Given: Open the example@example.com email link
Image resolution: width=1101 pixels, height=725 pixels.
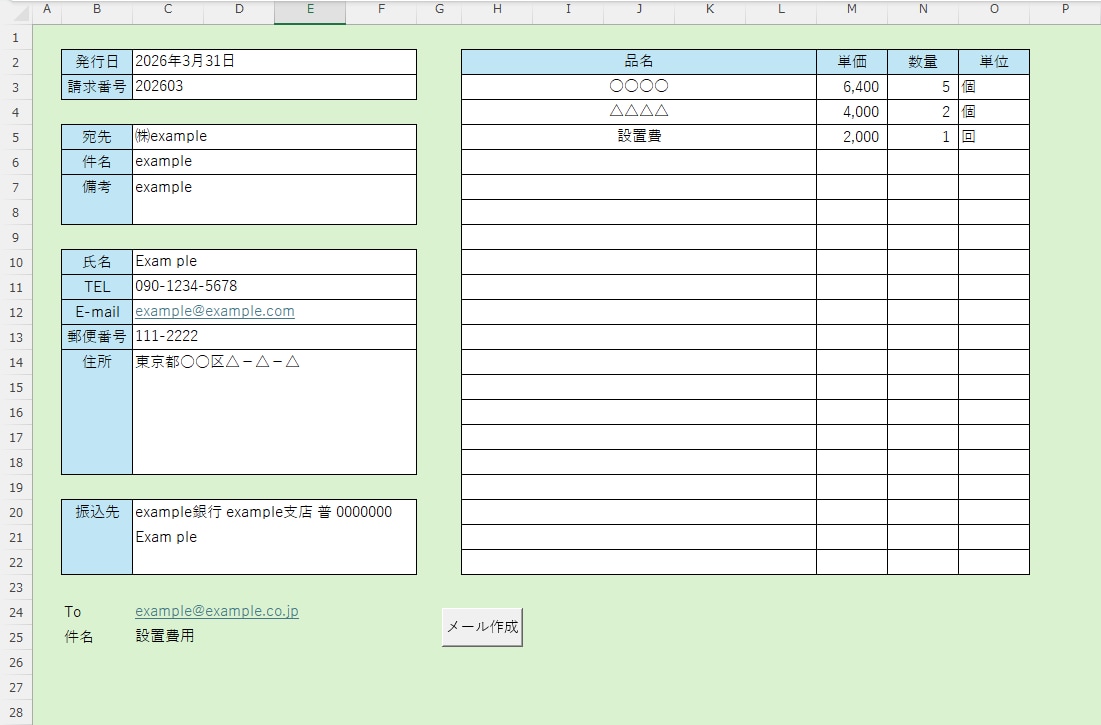Looking at the screenshot, I should coord(215,311).
